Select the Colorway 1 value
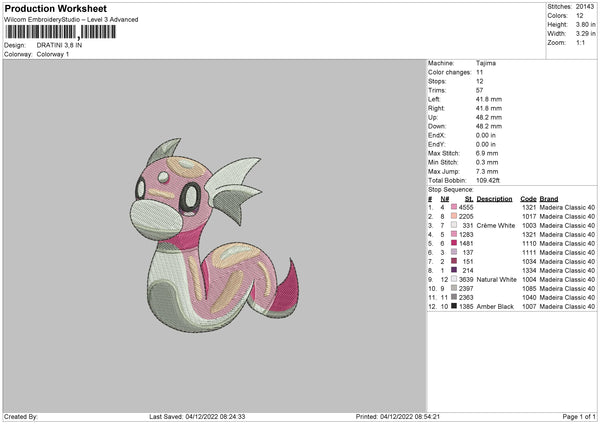This screenshot has width=600, height=424. [x=53, y=54]
